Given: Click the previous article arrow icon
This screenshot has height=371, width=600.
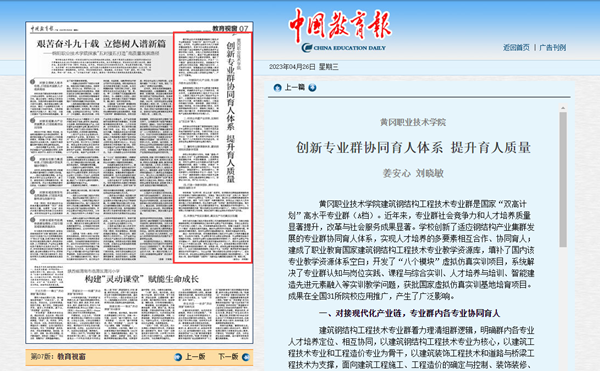Looking at the screenshot, I should pos(277,88).
